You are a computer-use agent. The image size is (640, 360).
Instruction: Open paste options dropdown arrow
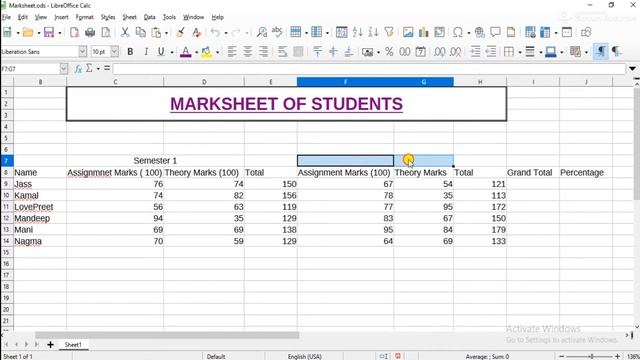coord(166,33)
